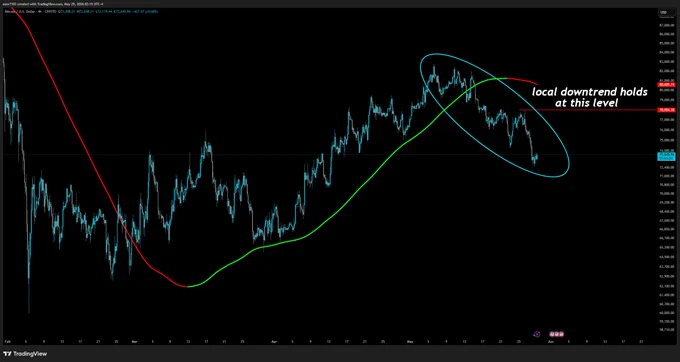The width and height of the screenshot is (680, 362).
Task: Click the 'Jun' label on the time axis
Action: tap(551, 342)
